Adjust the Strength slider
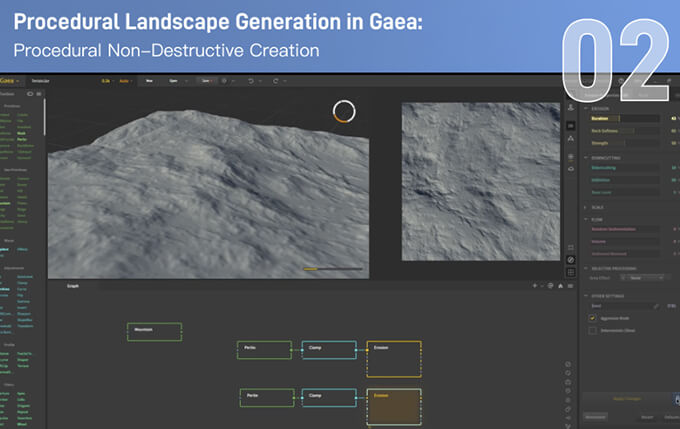This screenshot has height=429, width=680. click(624, 143)
